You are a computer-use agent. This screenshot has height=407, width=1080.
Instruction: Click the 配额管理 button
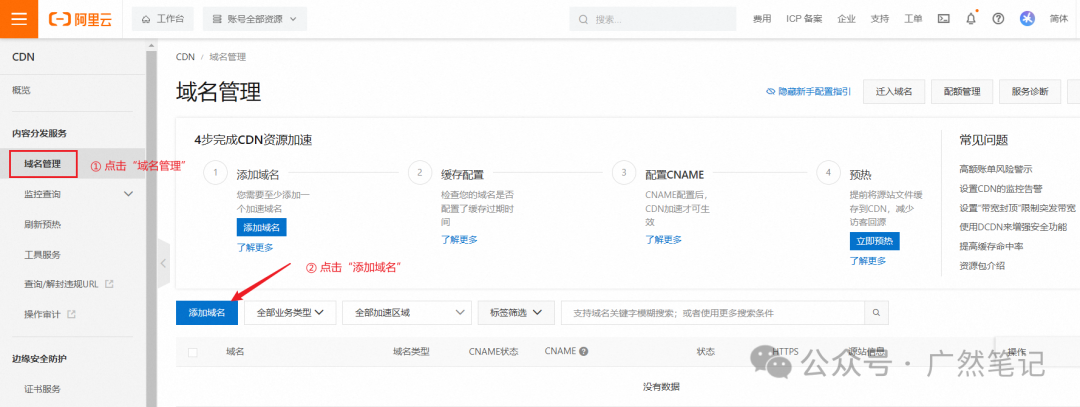click(962, 91)
